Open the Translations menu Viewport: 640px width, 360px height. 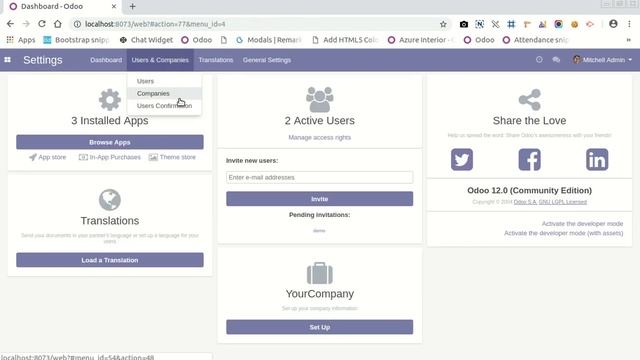point(216,60)
